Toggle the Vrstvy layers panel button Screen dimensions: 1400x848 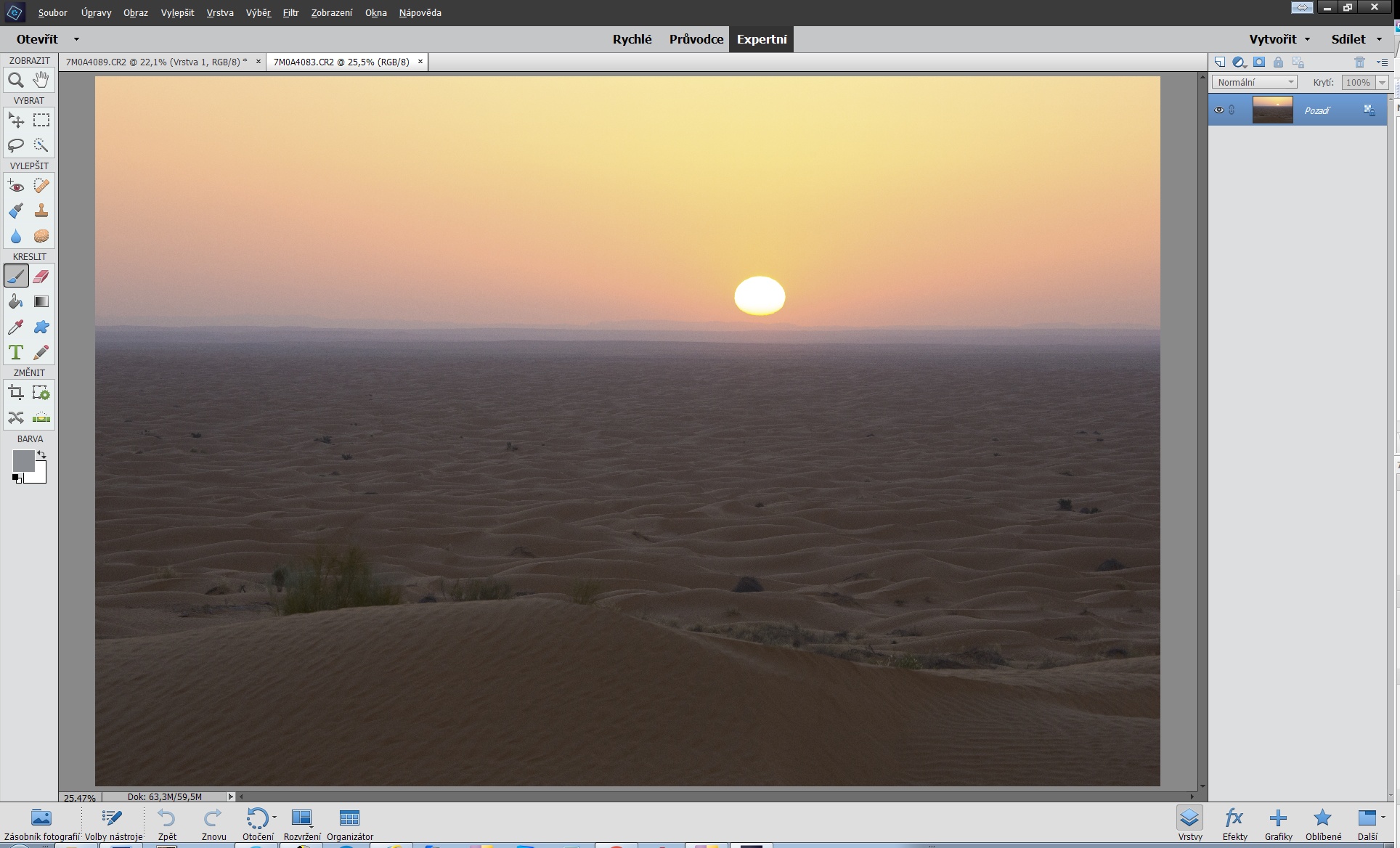(x=1189, y=824)
